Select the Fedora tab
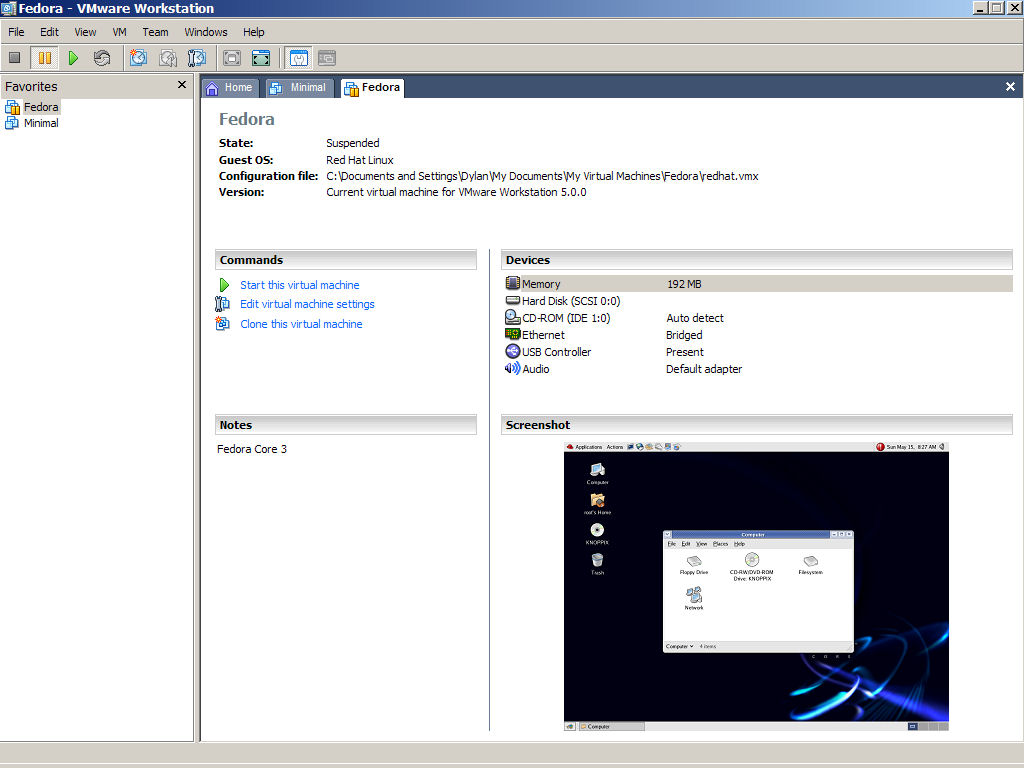Screen dimensions: 1024x768 pyautogui.click(x=372, y=88)
